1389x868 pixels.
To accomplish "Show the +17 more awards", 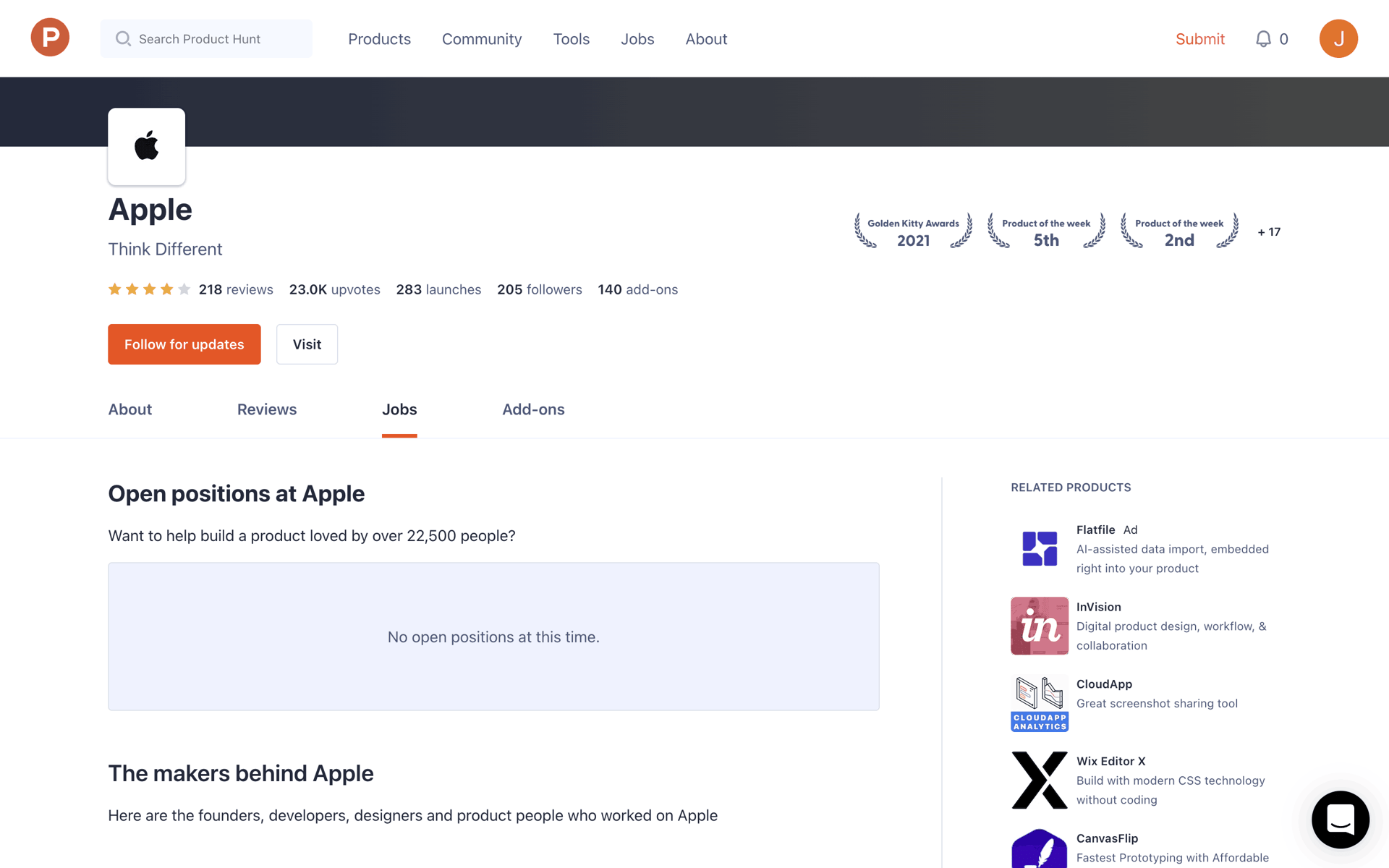I will point(1269,232).
